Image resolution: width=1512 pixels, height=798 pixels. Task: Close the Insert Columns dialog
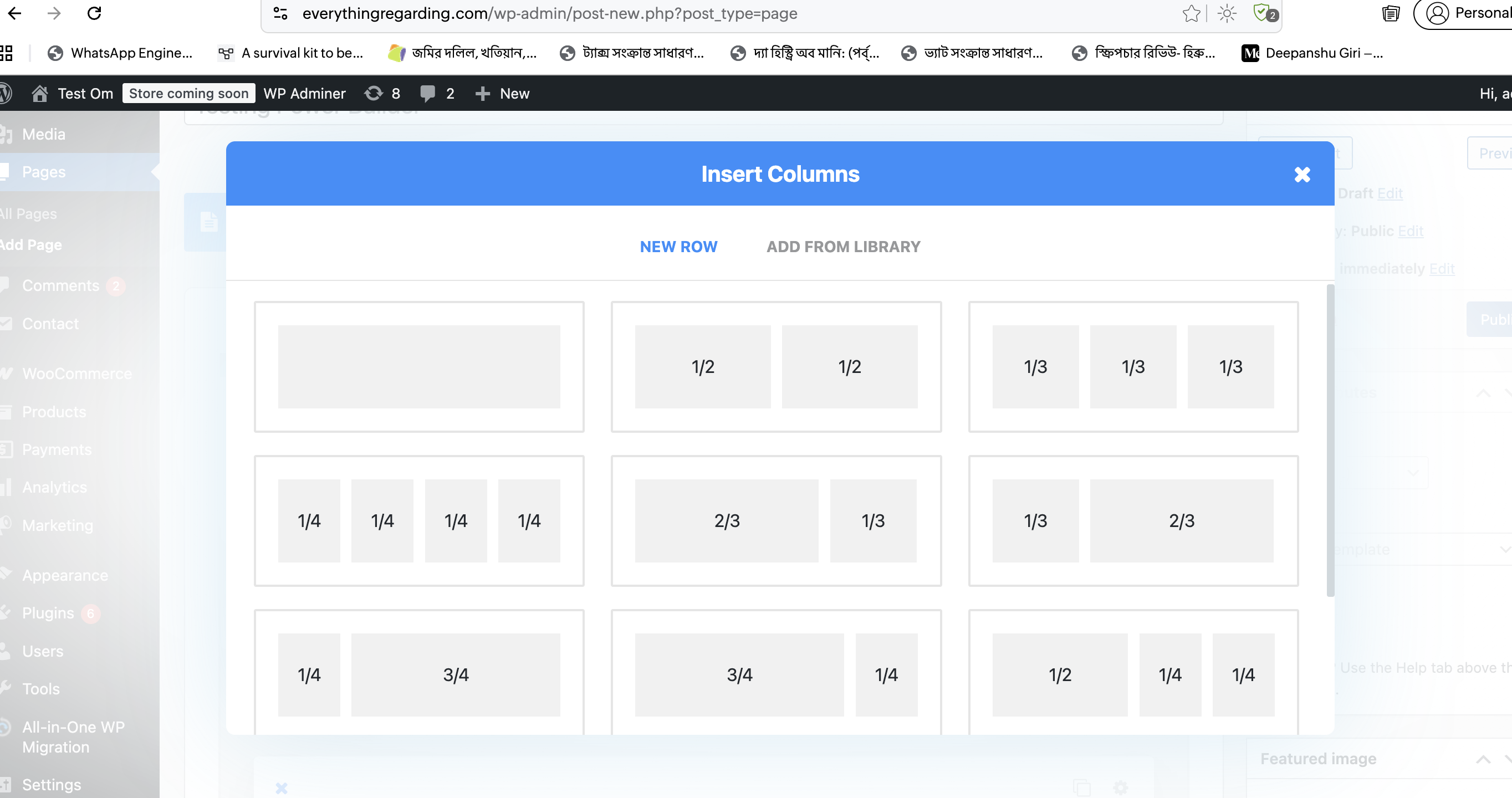(1302, 174)
